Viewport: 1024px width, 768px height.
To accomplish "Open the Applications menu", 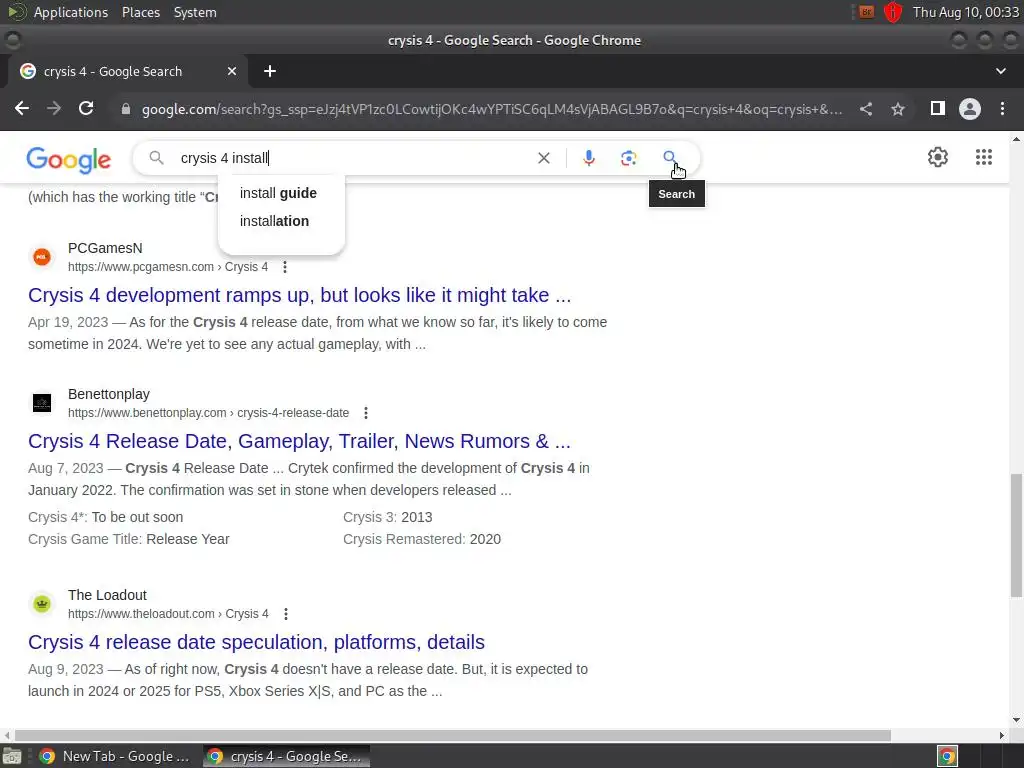I will pyautogui.click(x=71, y=12).
